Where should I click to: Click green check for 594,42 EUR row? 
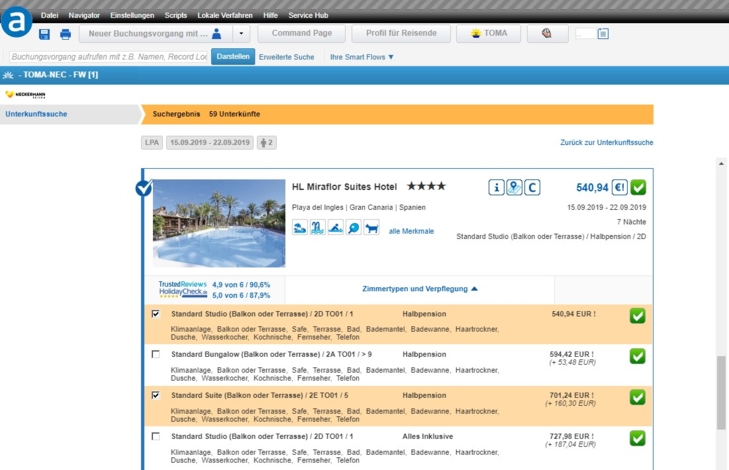637,356
